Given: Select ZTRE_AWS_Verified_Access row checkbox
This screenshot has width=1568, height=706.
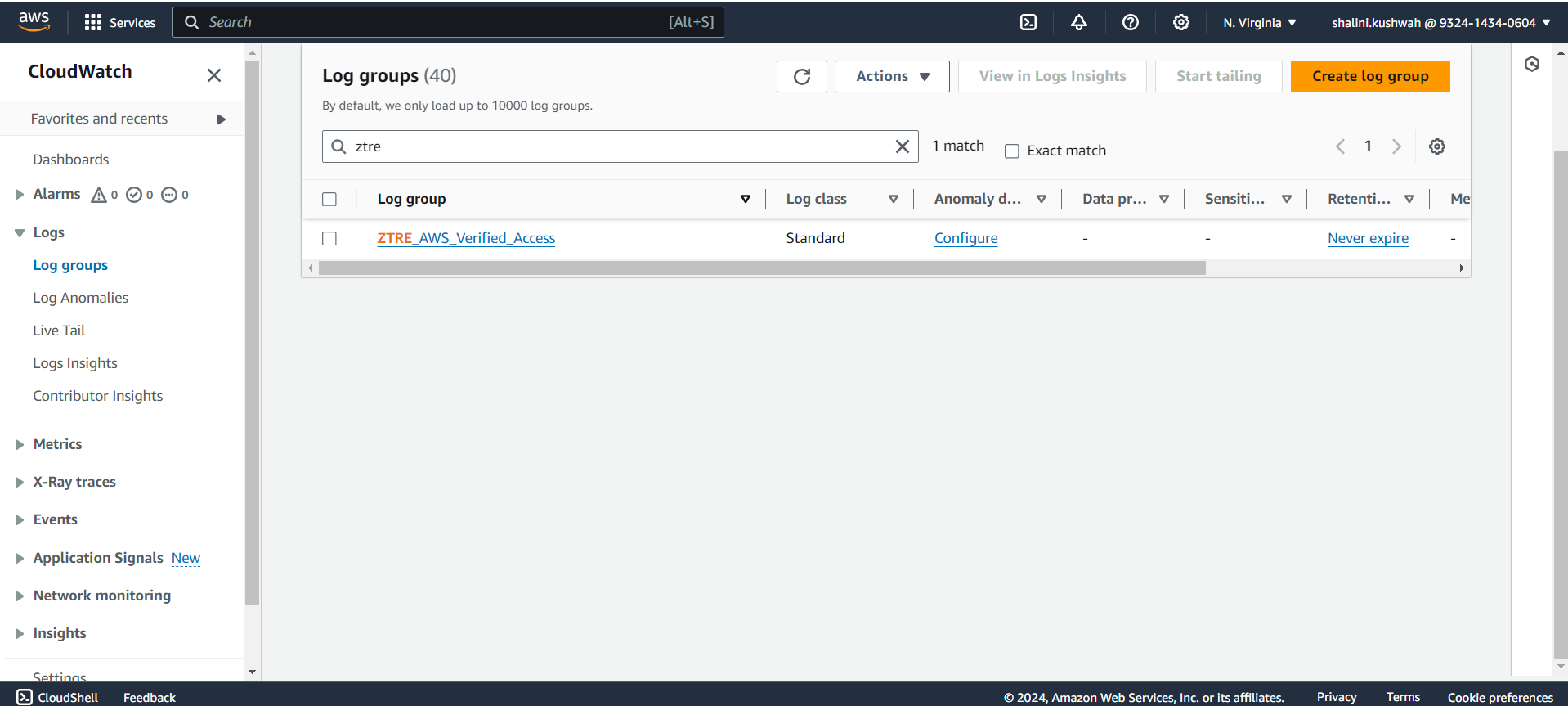Looking at the screenshot, I should 329,239.
